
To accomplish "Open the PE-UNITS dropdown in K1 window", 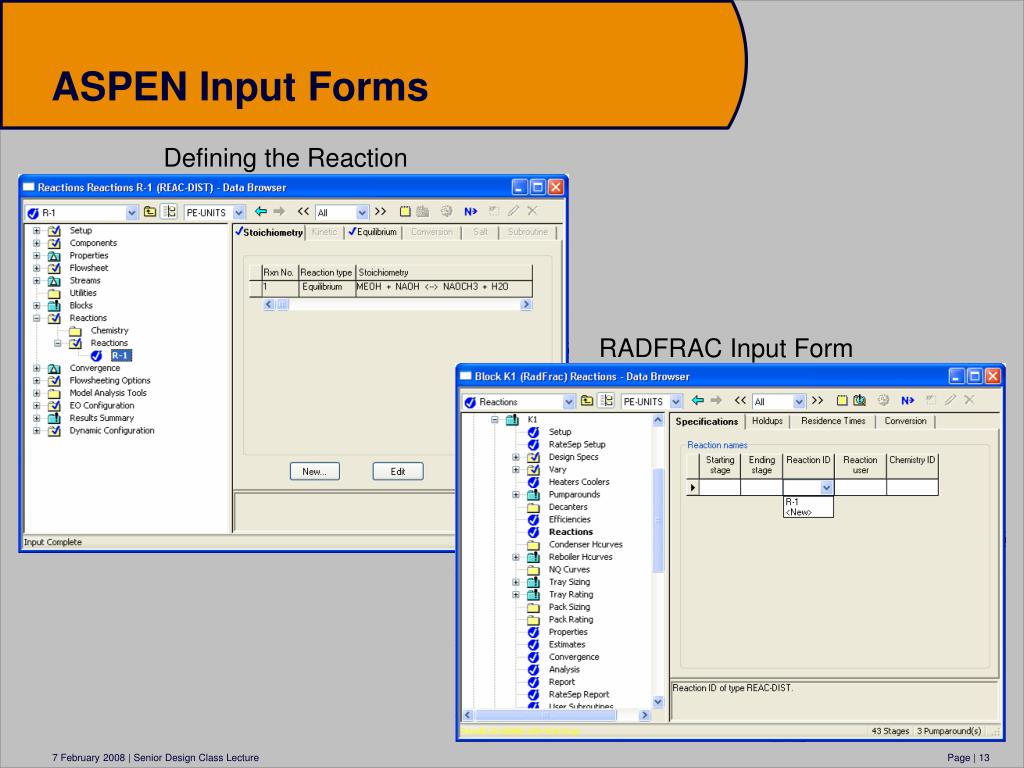I will tap(676, 401).
